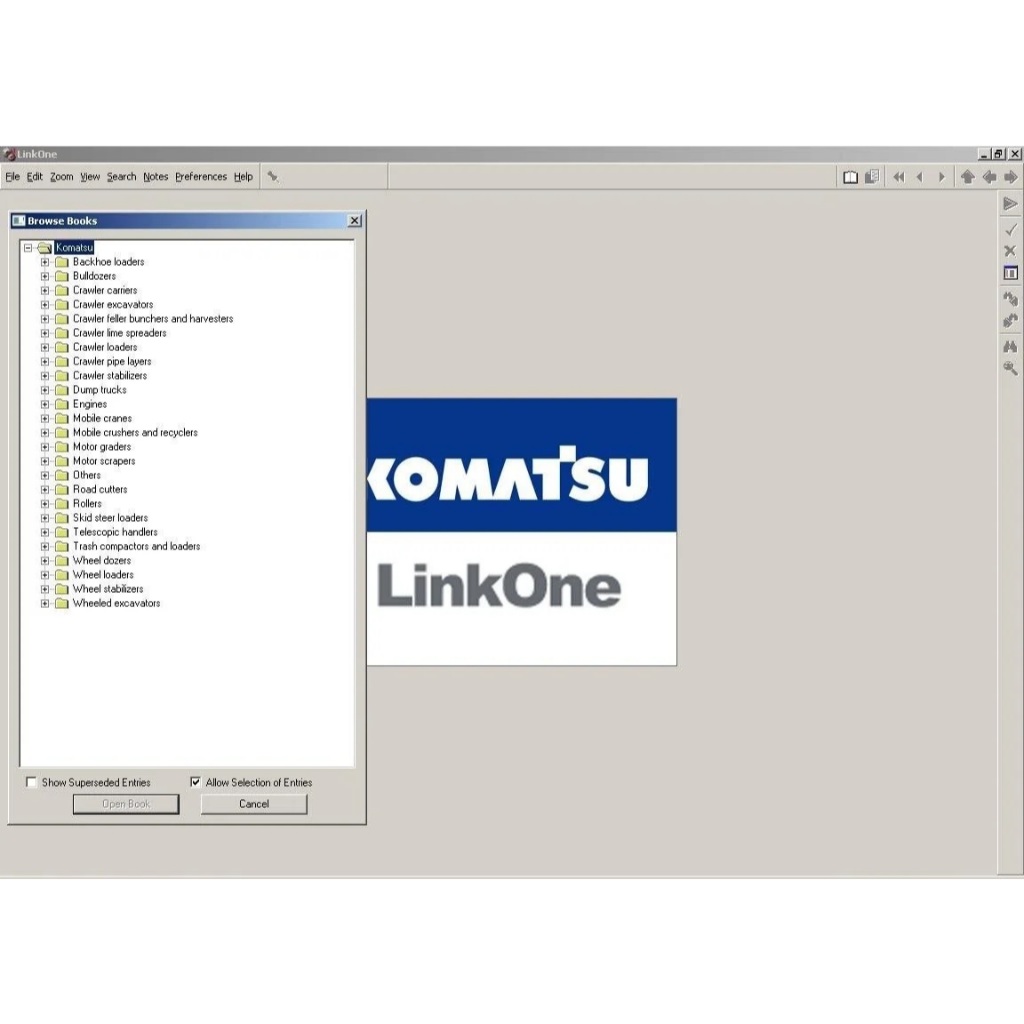Screen dimensions: 1024x1024
Task: Click the binoculars search icon on the right
Action: coord(1009,347)
